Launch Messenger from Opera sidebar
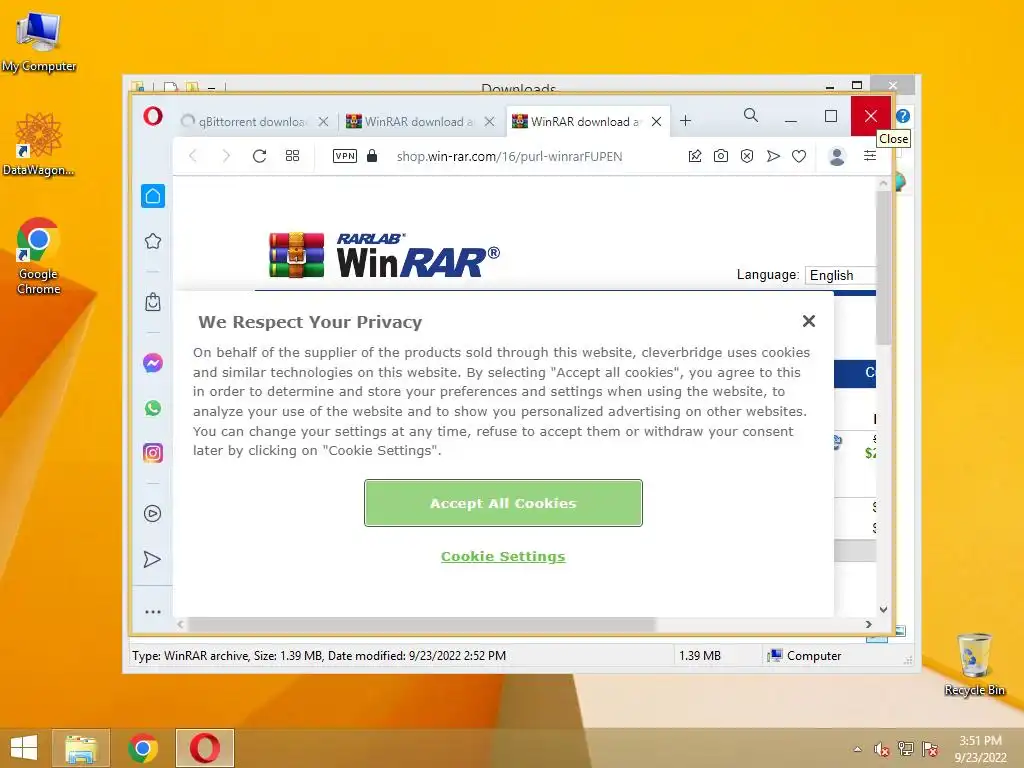Viewport: 1024px width, 768px height. pos(153,363)
